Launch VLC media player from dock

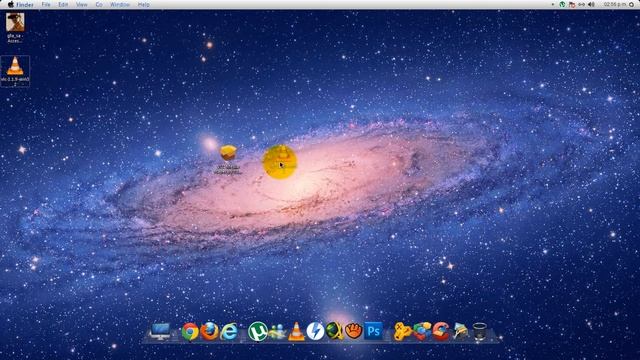coord(296,331)
